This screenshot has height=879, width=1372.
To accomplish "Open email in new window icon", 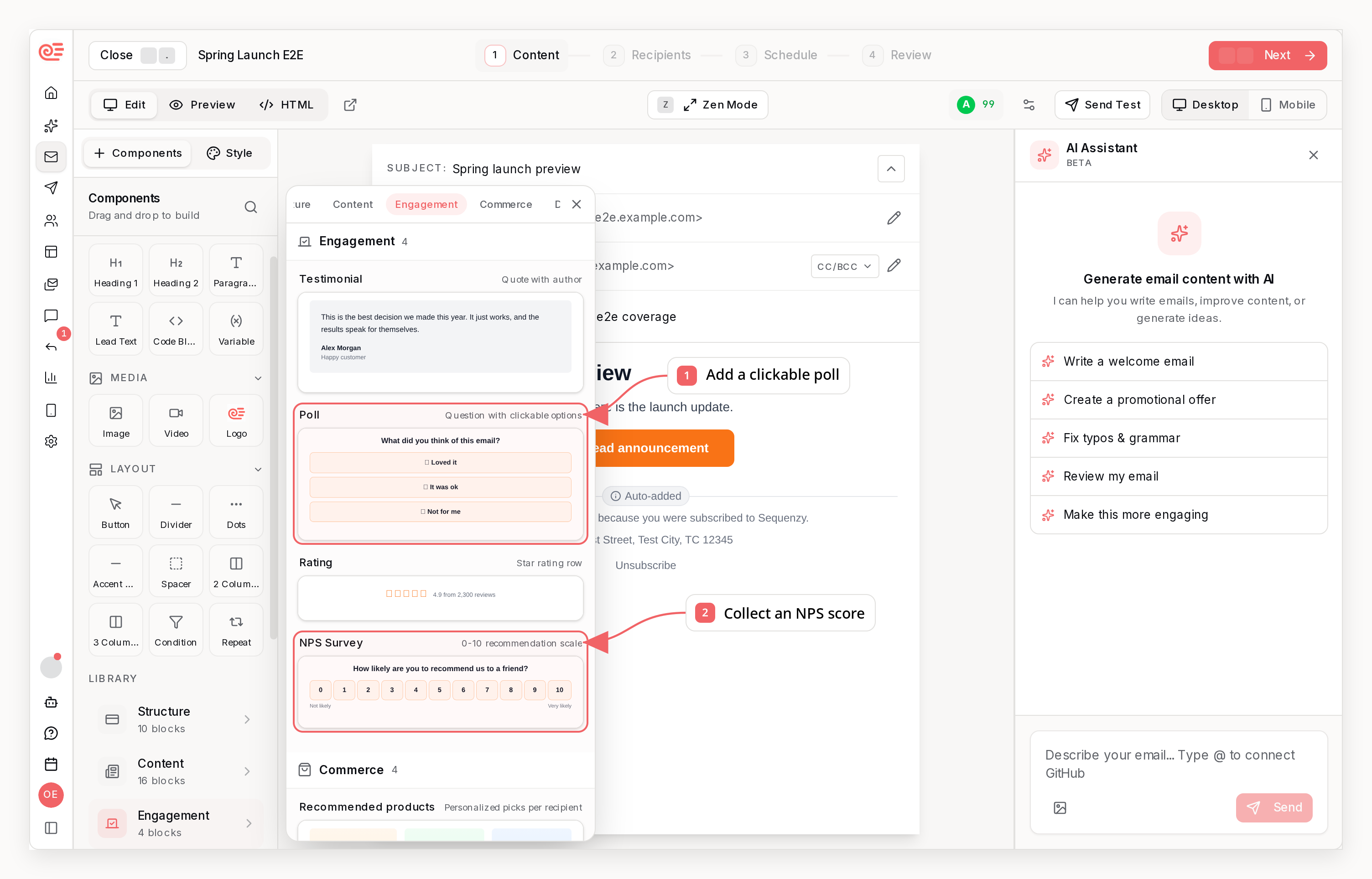I will 350,105.
